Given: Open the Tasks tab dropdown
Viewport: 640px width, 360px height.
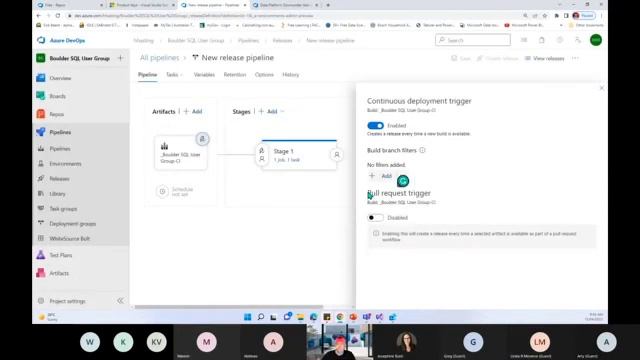Looking at the screenshot, I should pyautogui.click(x=174, y=75).
